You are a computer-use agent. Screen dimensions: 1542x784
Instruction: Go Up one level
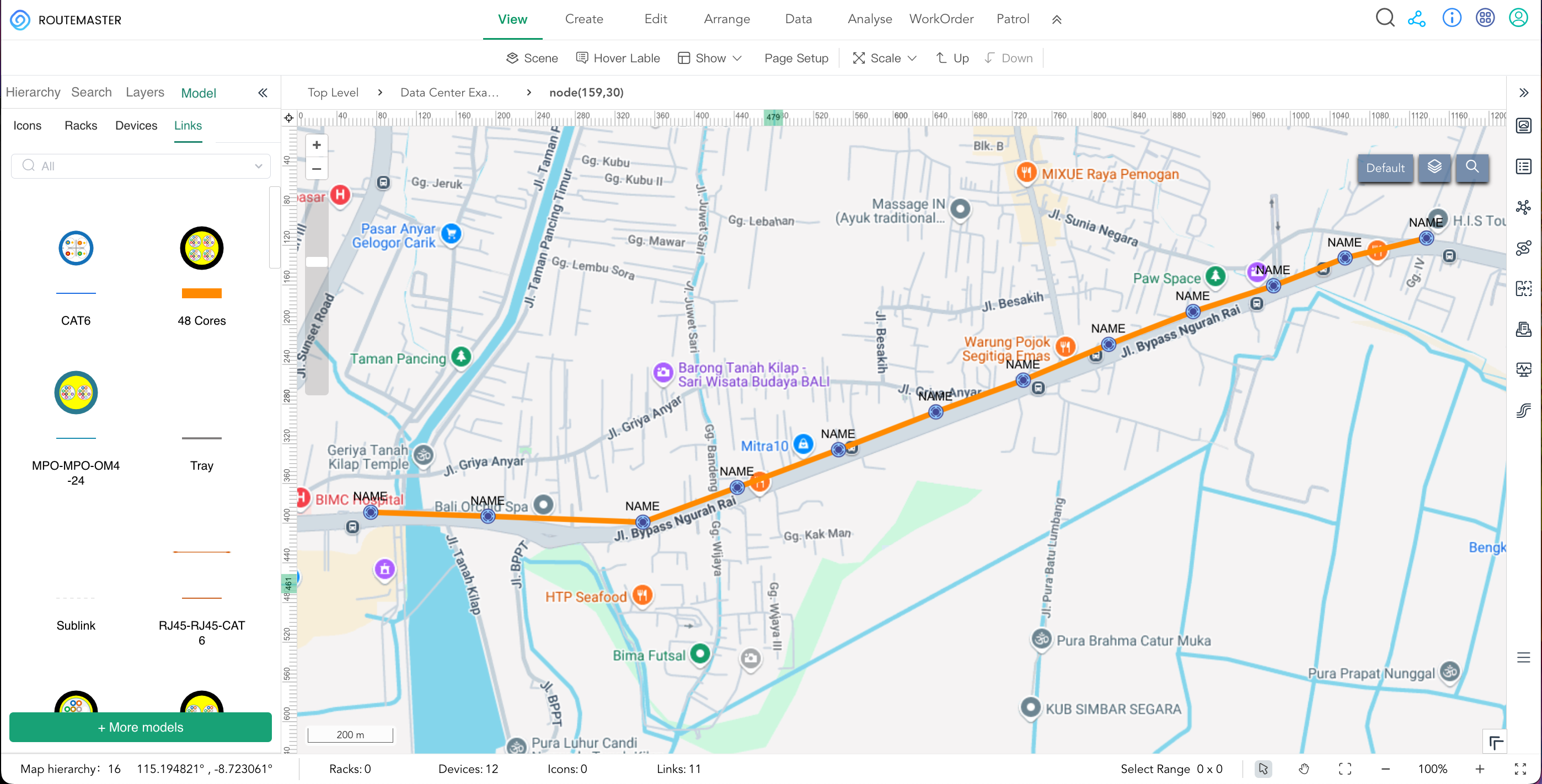pyautogui.click(x=952, y=58)
